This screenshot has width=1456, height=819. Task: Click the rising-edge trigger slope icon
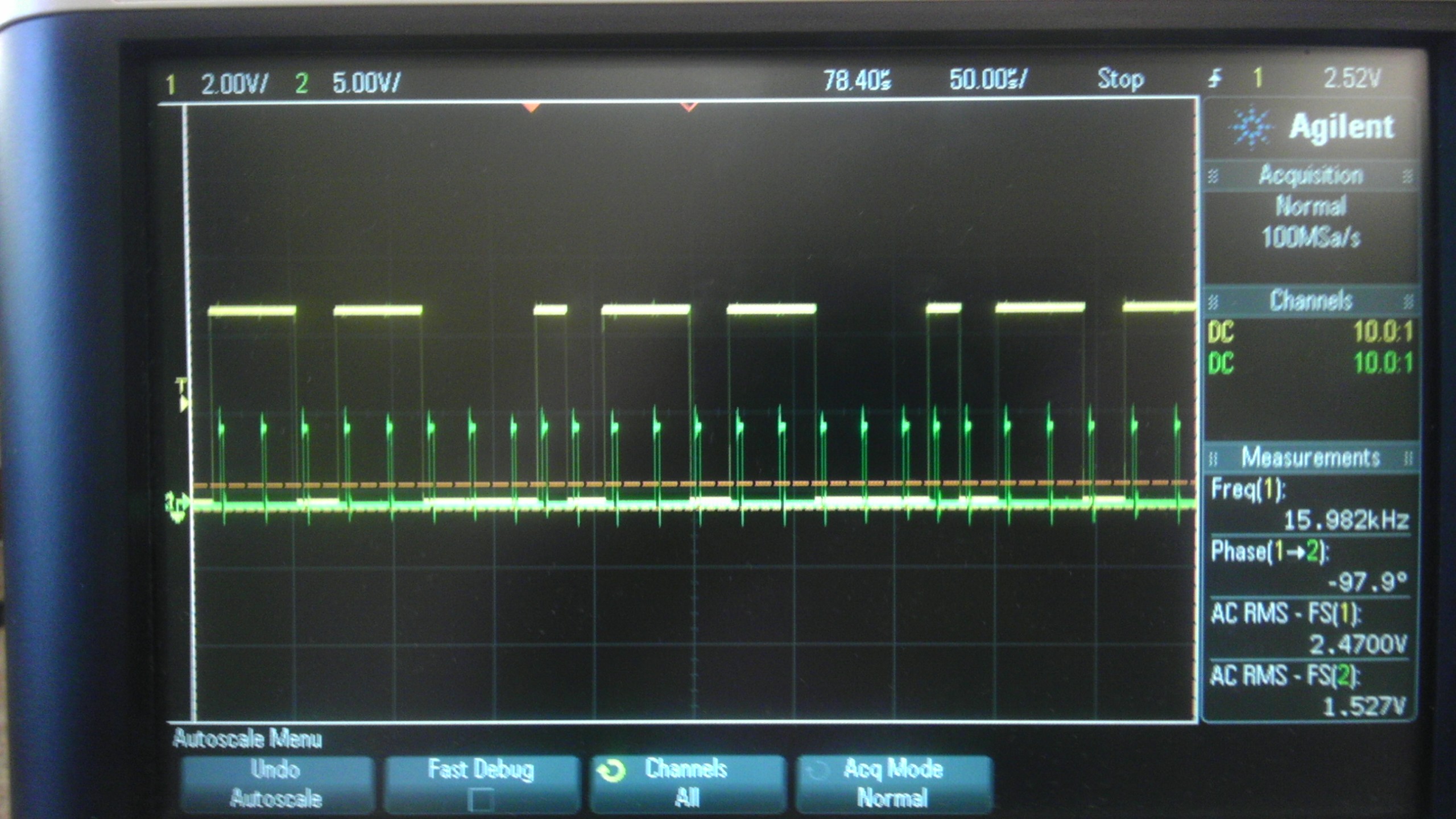coord(1215,79)
